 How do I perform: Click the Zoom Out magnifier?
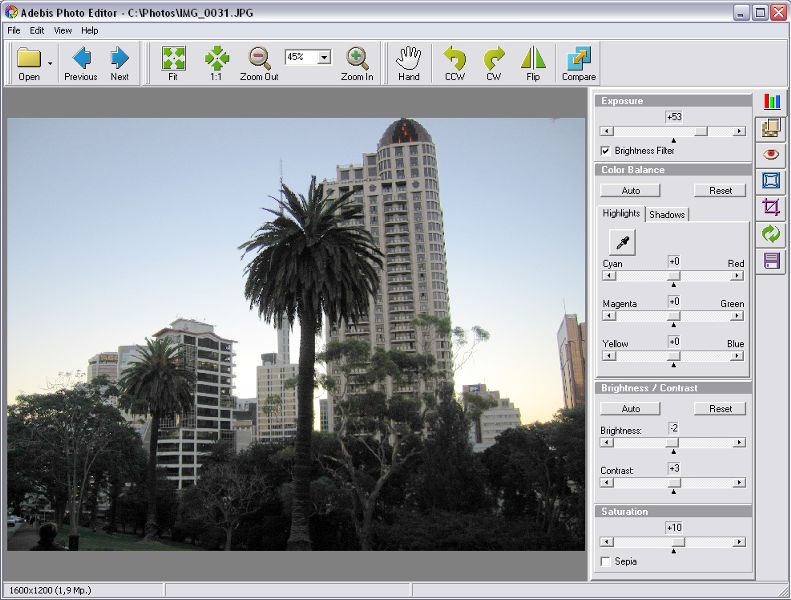tap(259, 64)
